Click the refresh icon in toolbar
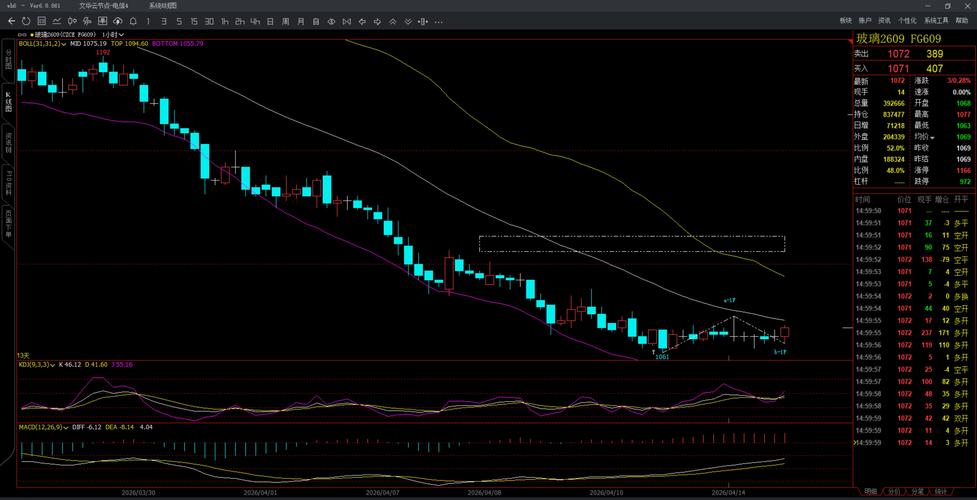977x500 pixels. click(x=26, y=21)
